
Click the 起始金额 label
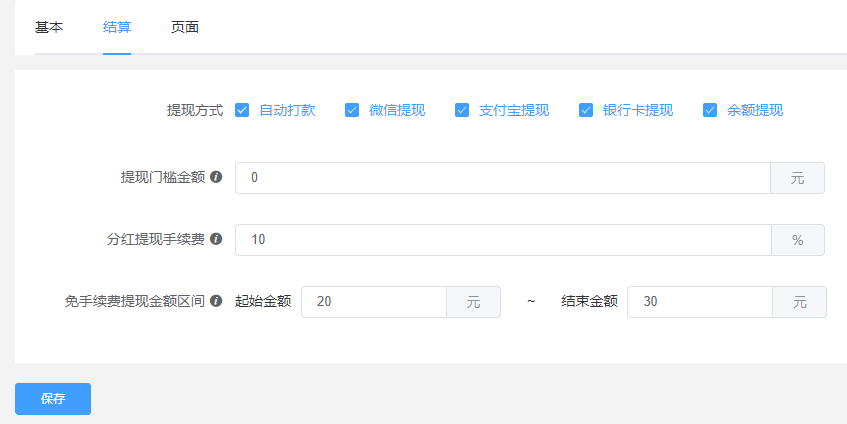pyautogui.click(x=264, y=301)
